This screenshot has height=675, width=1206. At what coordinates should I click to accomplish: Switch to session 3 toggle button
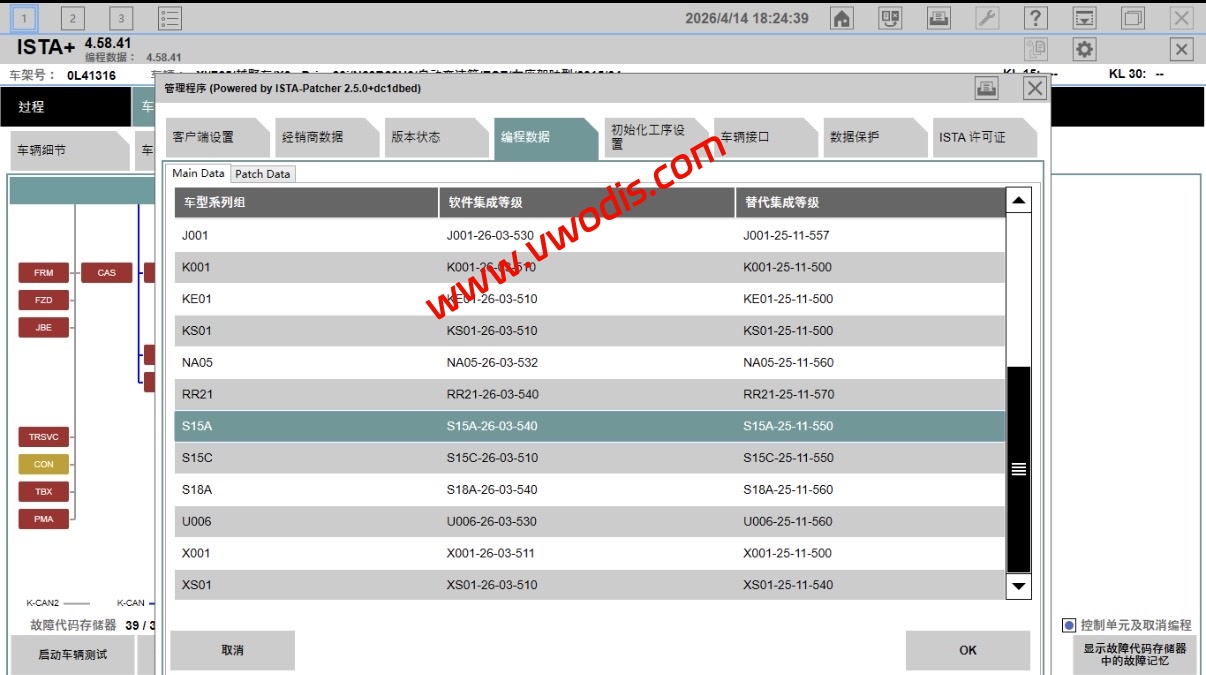[120, 18]
